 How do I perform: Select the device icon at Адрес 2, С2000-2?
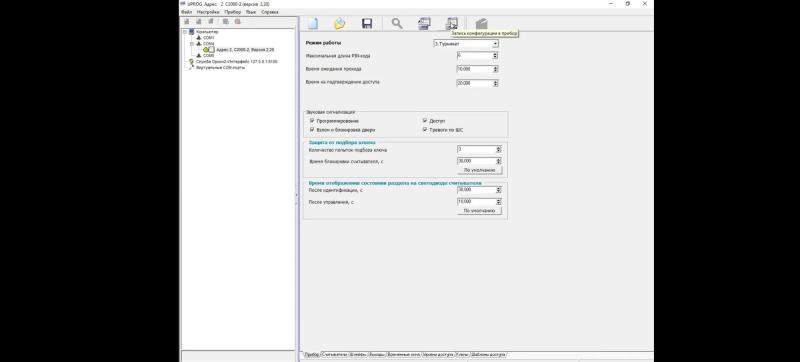(x=209, y=49)
